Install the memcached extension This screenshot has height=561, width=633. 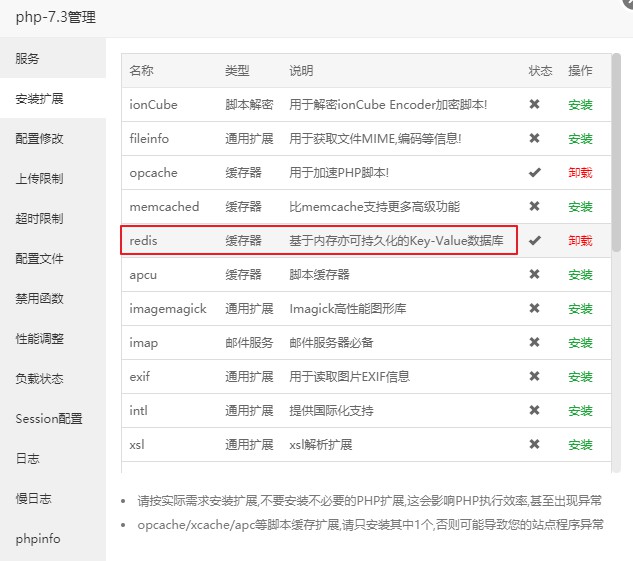(580, 207)
